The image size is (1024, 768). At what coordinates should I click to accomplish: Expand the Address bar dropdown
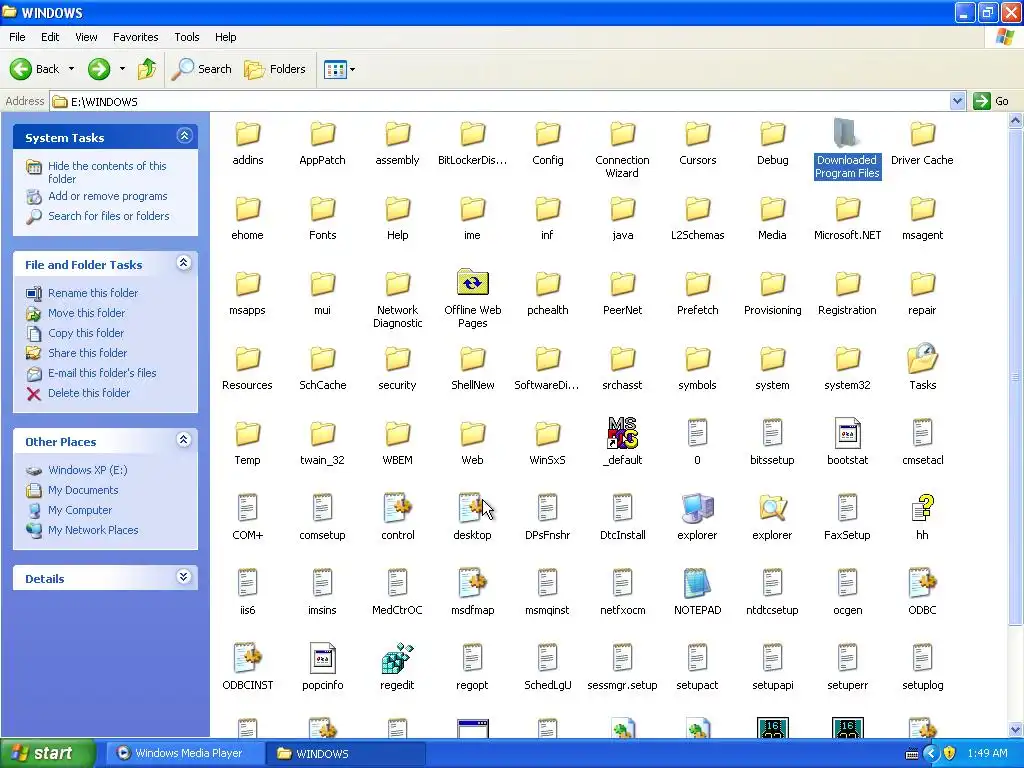957,101
